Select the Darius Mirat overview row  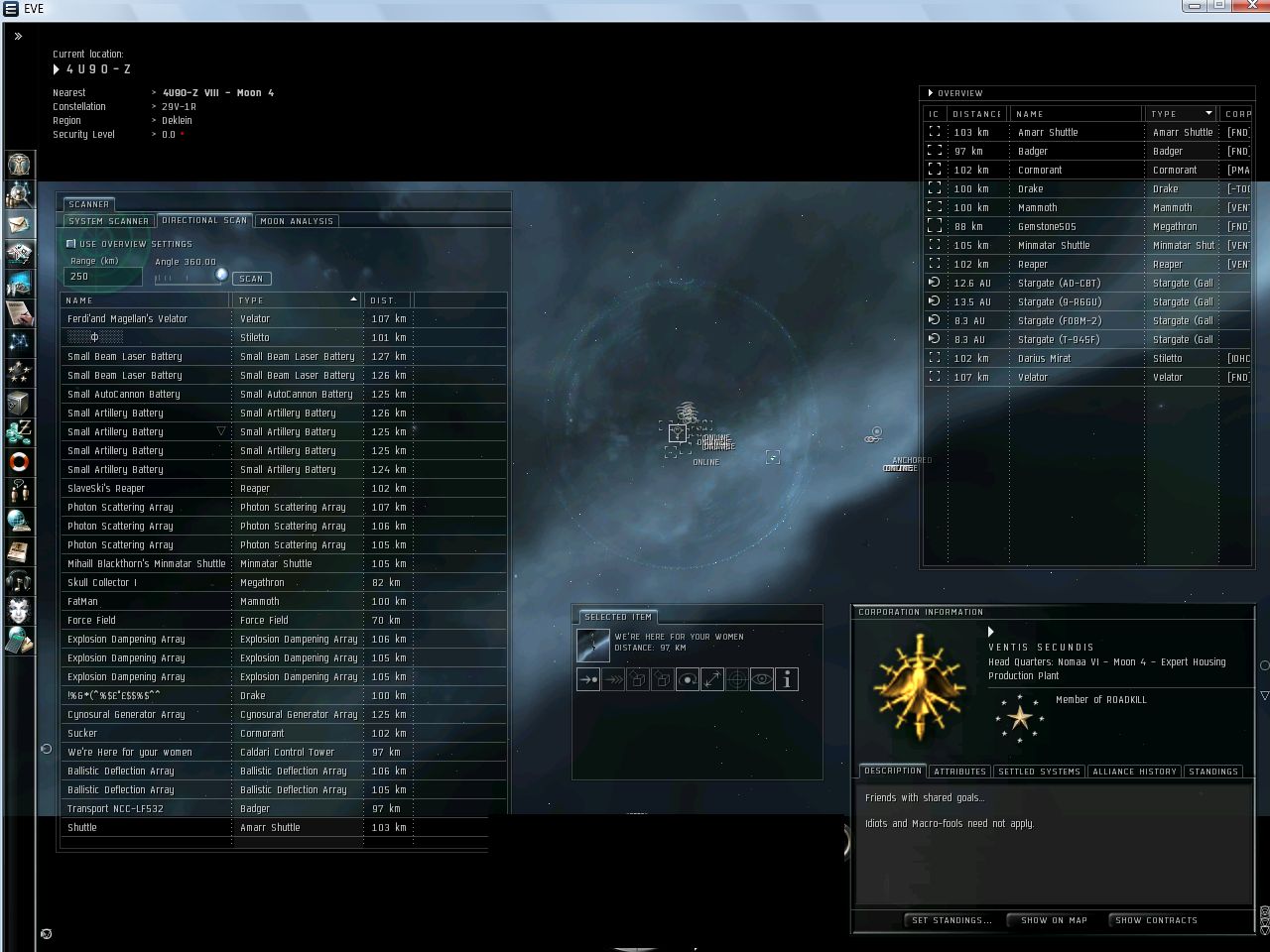[1087, 358]
